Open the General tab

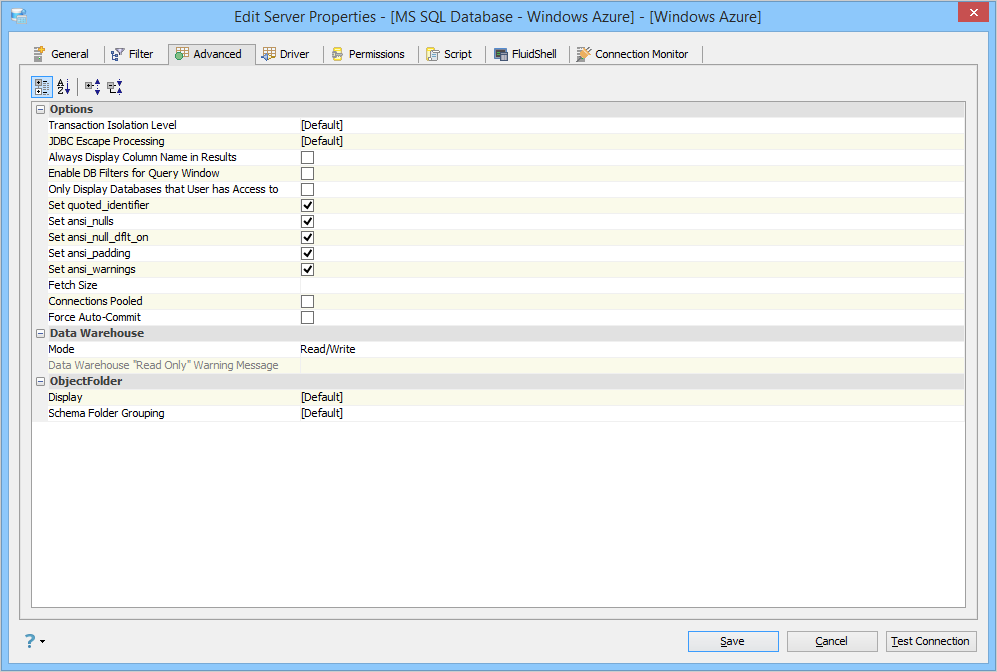(x=61, y=54)
